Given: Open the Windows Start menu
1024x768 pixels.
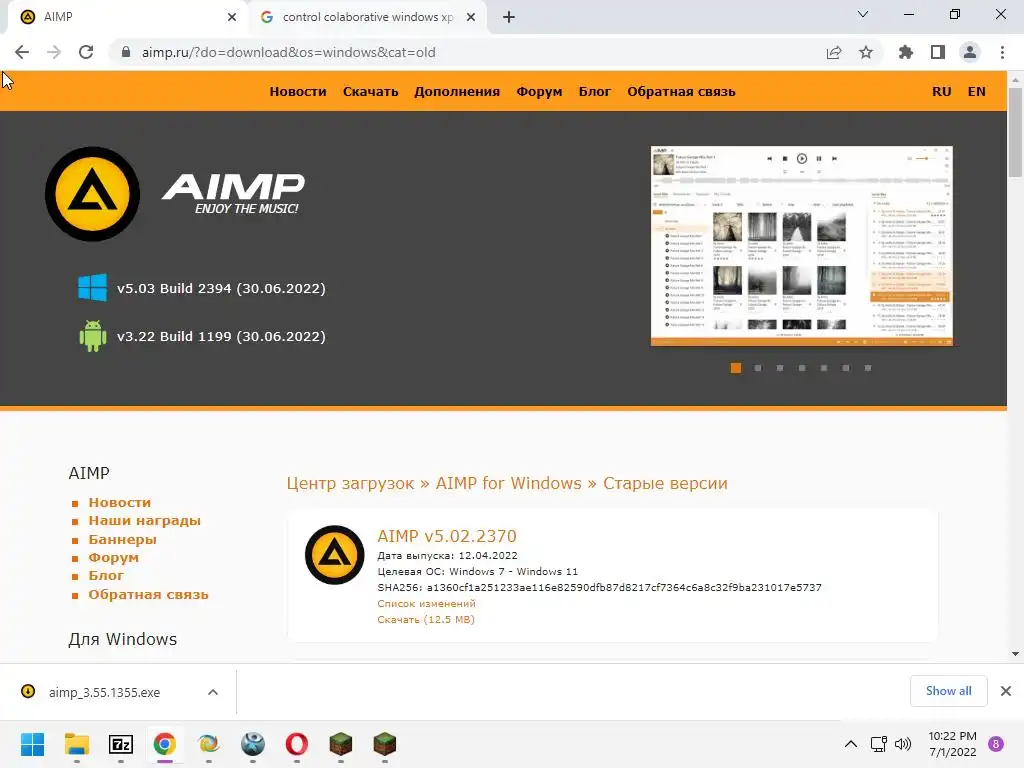Looking at the screenshot, I should pyautogui.click(x=33, y=744).
